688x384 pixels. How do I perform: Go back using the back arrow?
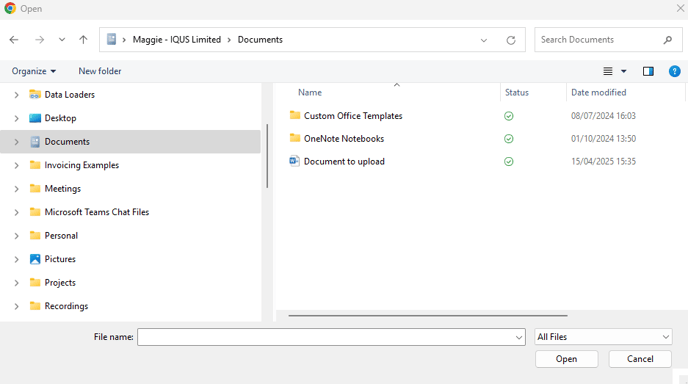pyautogui.click(x=14, y=40)
